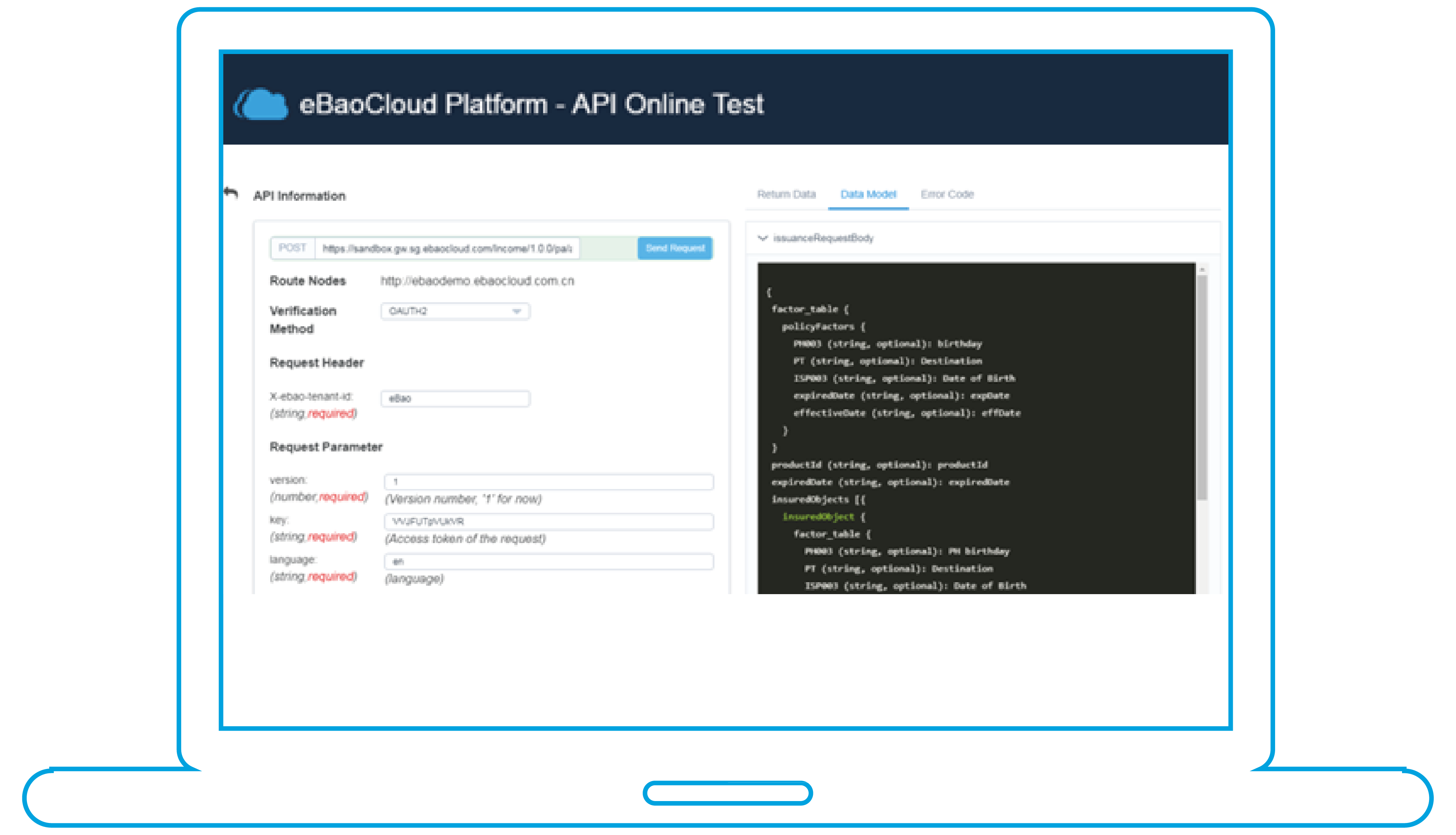Click the '(Access token of the request)' hint

465,539
